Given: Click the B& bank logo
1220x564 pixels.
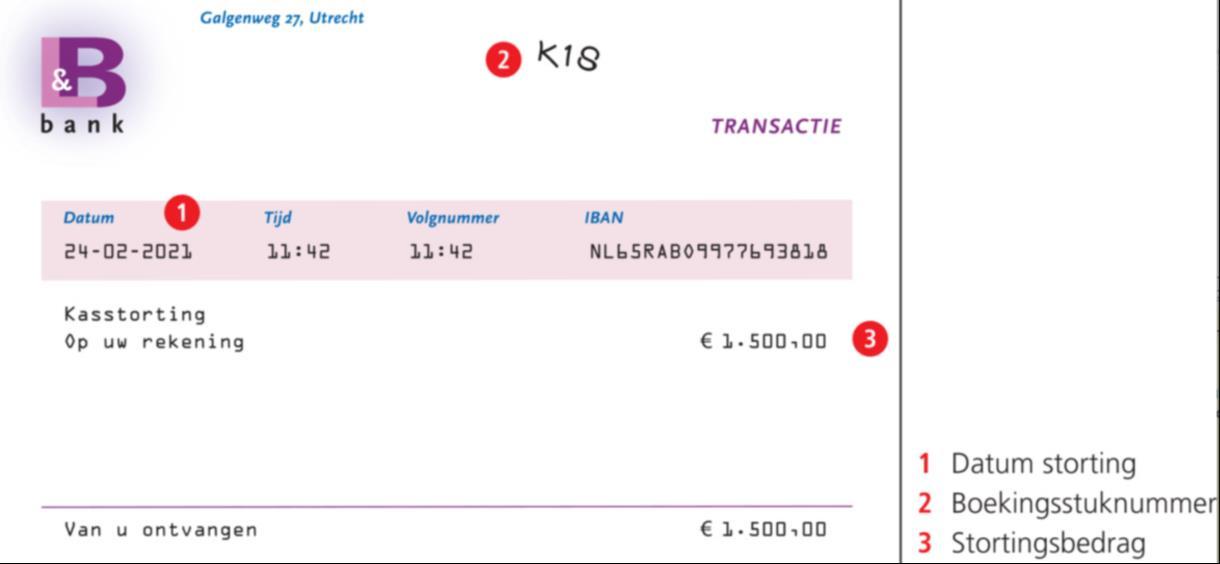Looking at the screenshot, I should [x=84, y=84].
